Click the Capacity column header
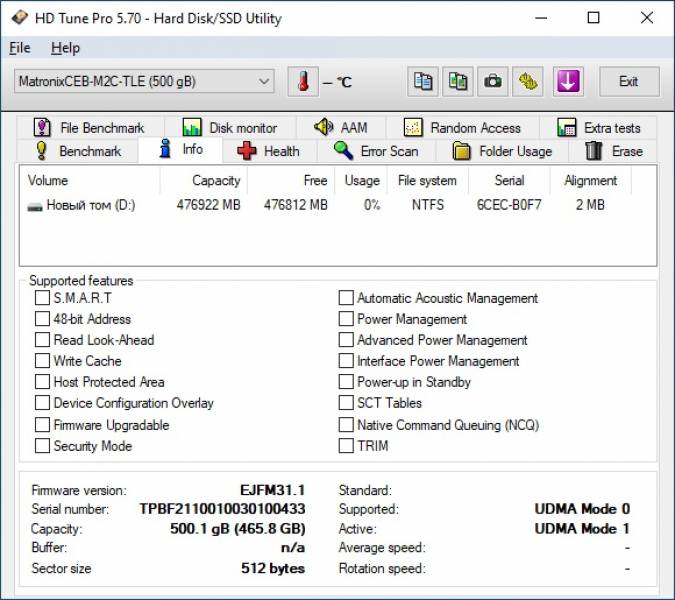675x600 pixels. point(204,180)
